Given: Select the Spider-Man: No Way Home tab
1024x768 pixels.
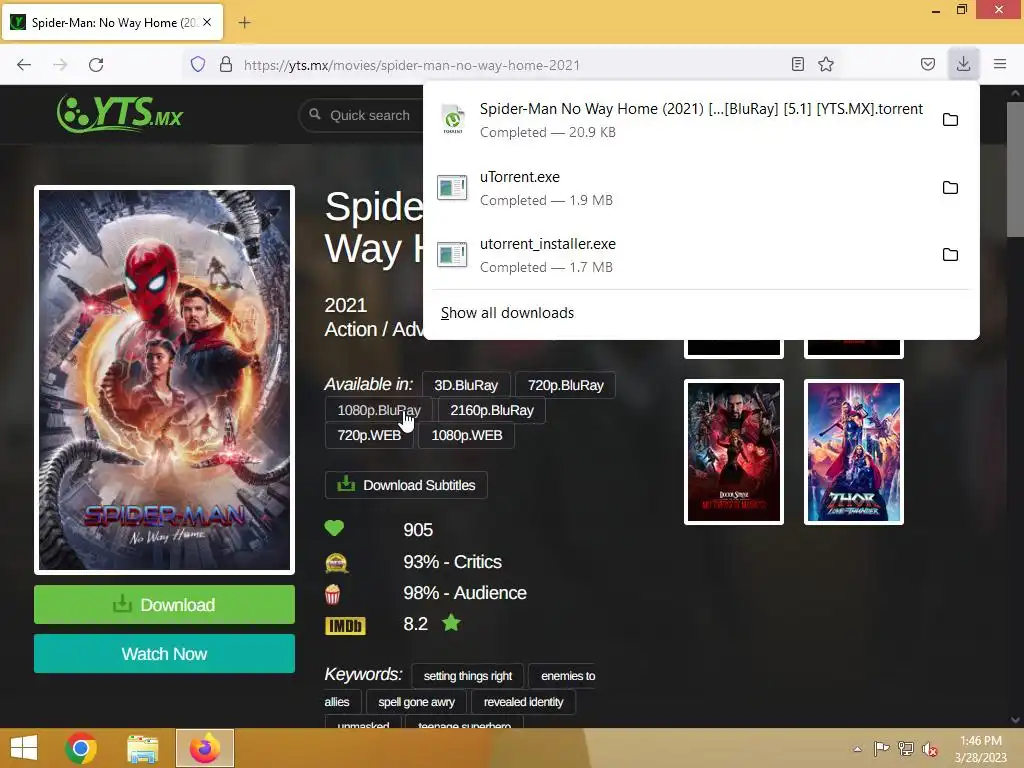Looking at the screenshot, I should point(113,22).
